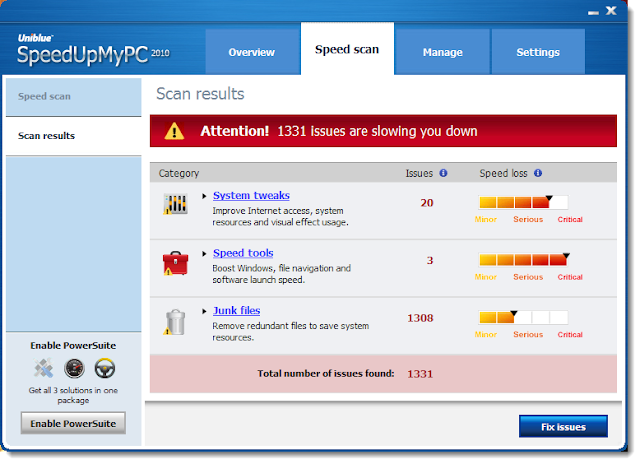The width and height of the screenshot is (640, 464).
Task: Close the SpeedUpMyPC window
Action: coord(611,11)
